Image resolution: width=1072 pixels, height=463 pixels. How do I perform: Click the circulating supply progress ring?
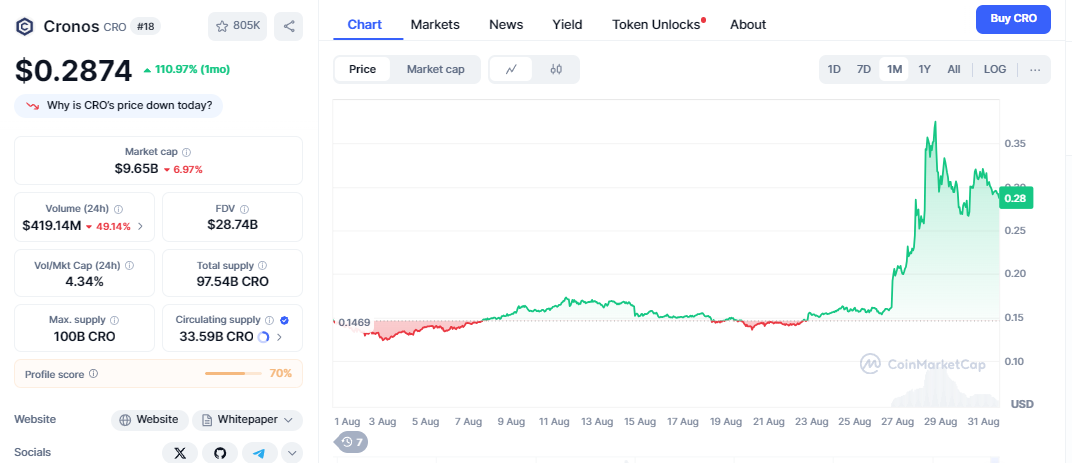pyautogui.click(x=264, y=336)
